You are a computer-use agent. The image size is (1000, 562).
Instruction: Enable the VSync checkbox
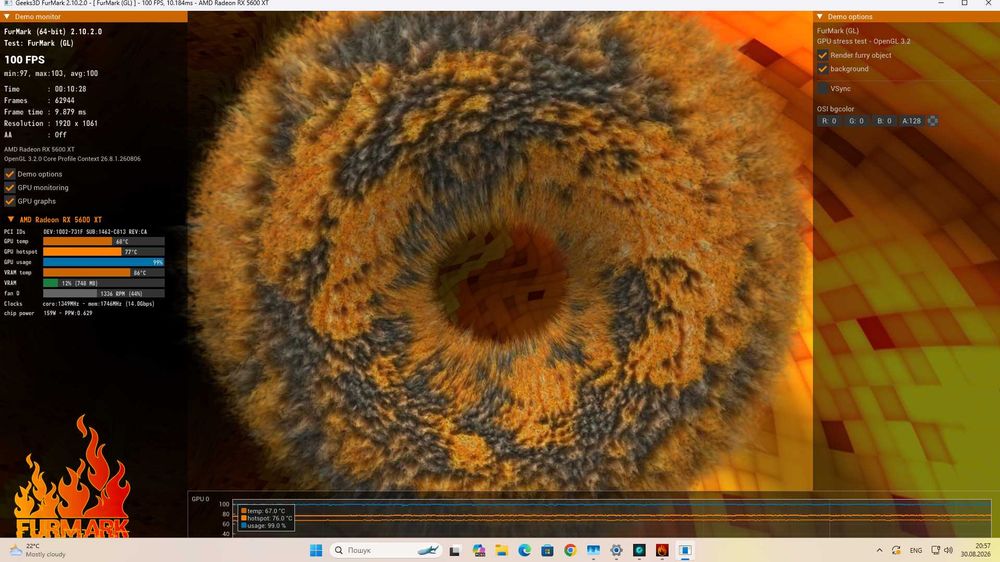[x=823, y=88]
